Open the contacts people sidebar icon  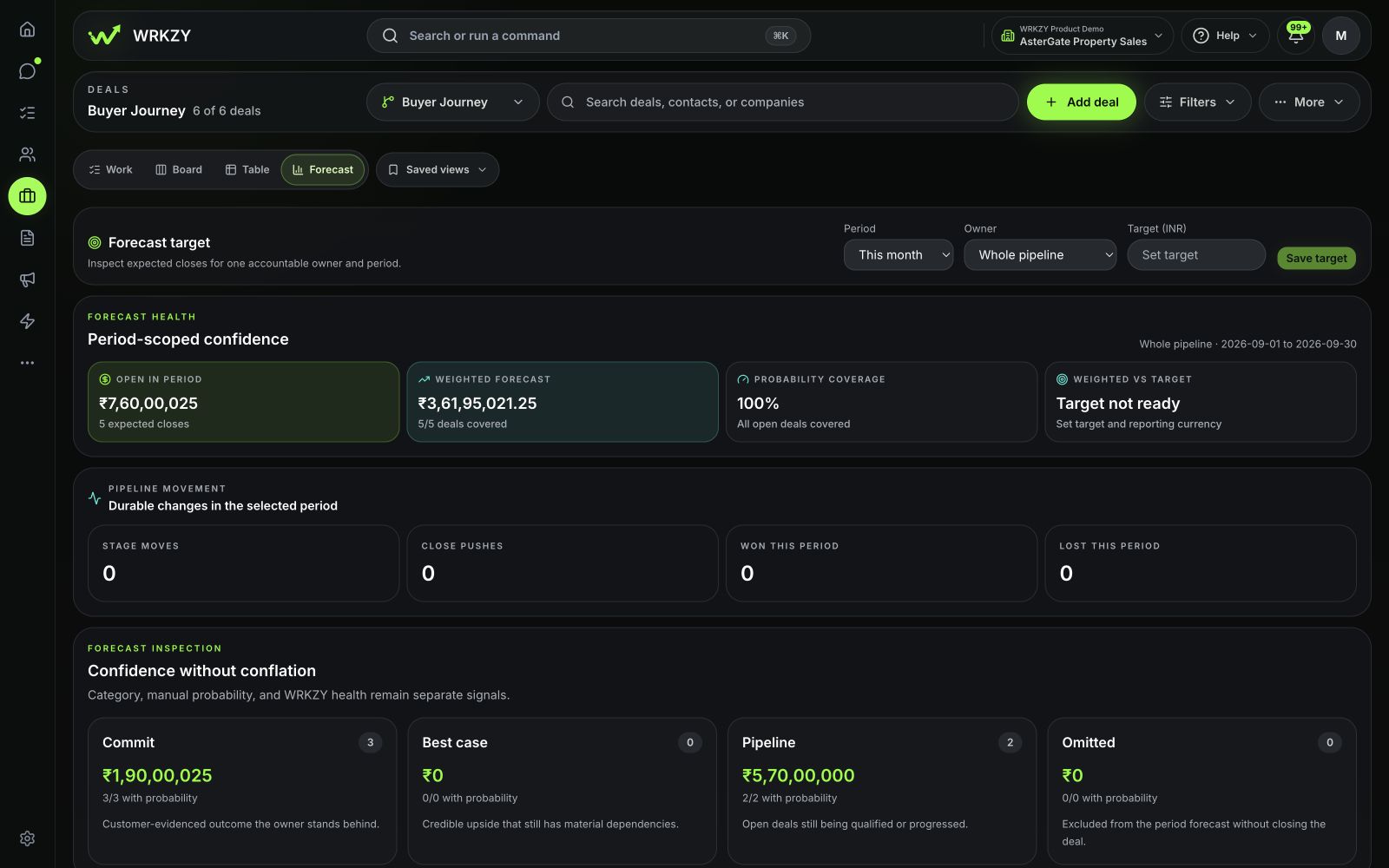coord(27,155)
